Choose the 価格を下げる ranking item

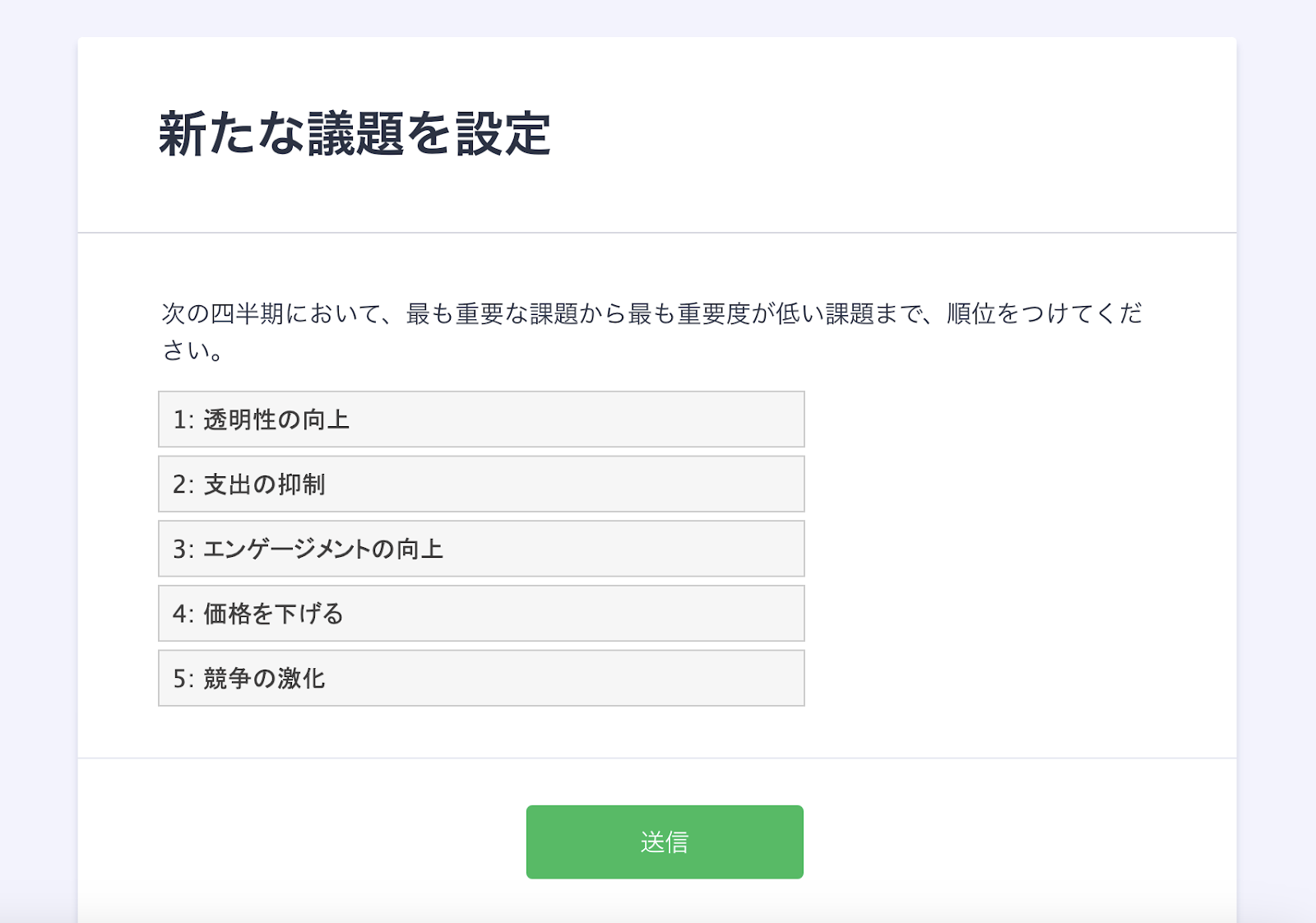tap(481, 614)
